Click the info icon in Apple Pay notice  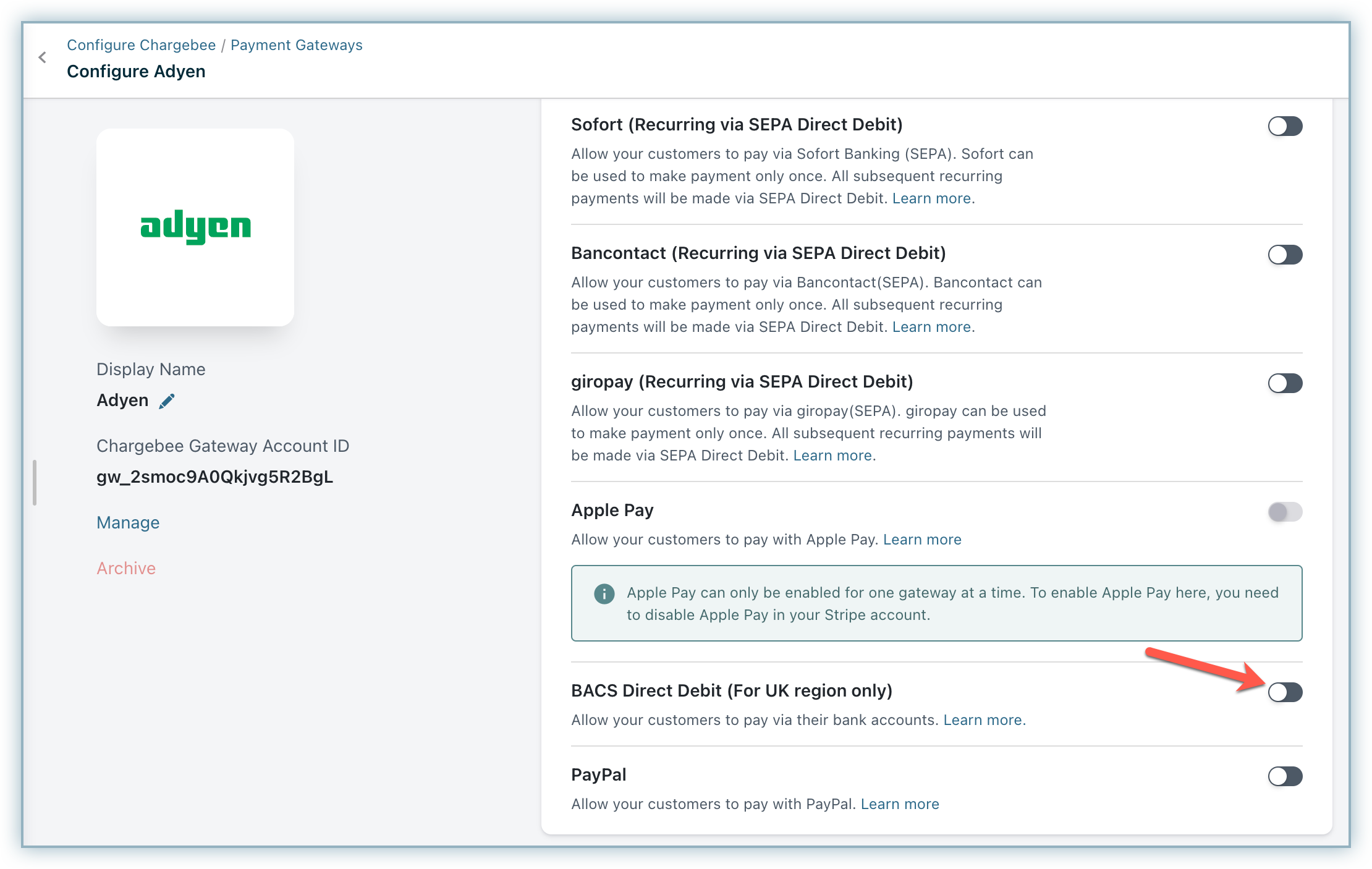coord(604,594)
